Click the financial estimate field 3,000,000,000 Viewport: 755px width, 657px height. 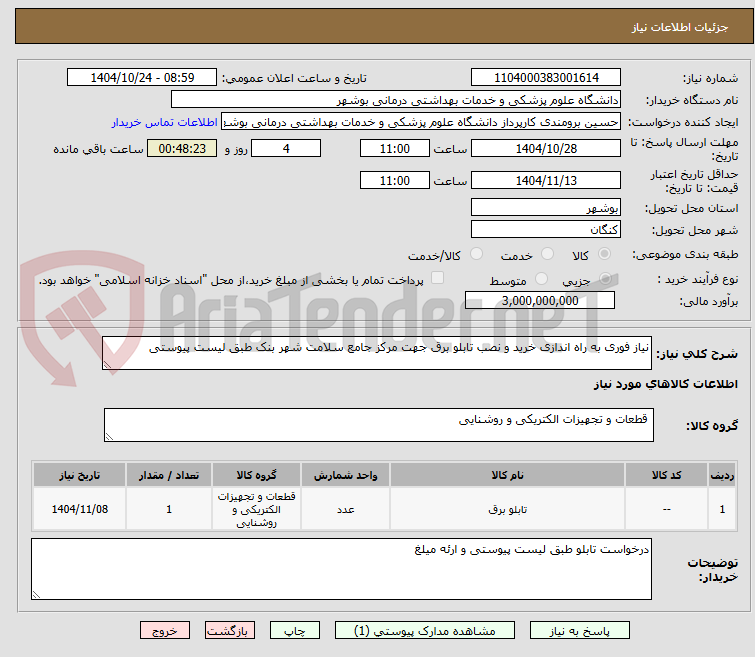[x=540, y=300]
